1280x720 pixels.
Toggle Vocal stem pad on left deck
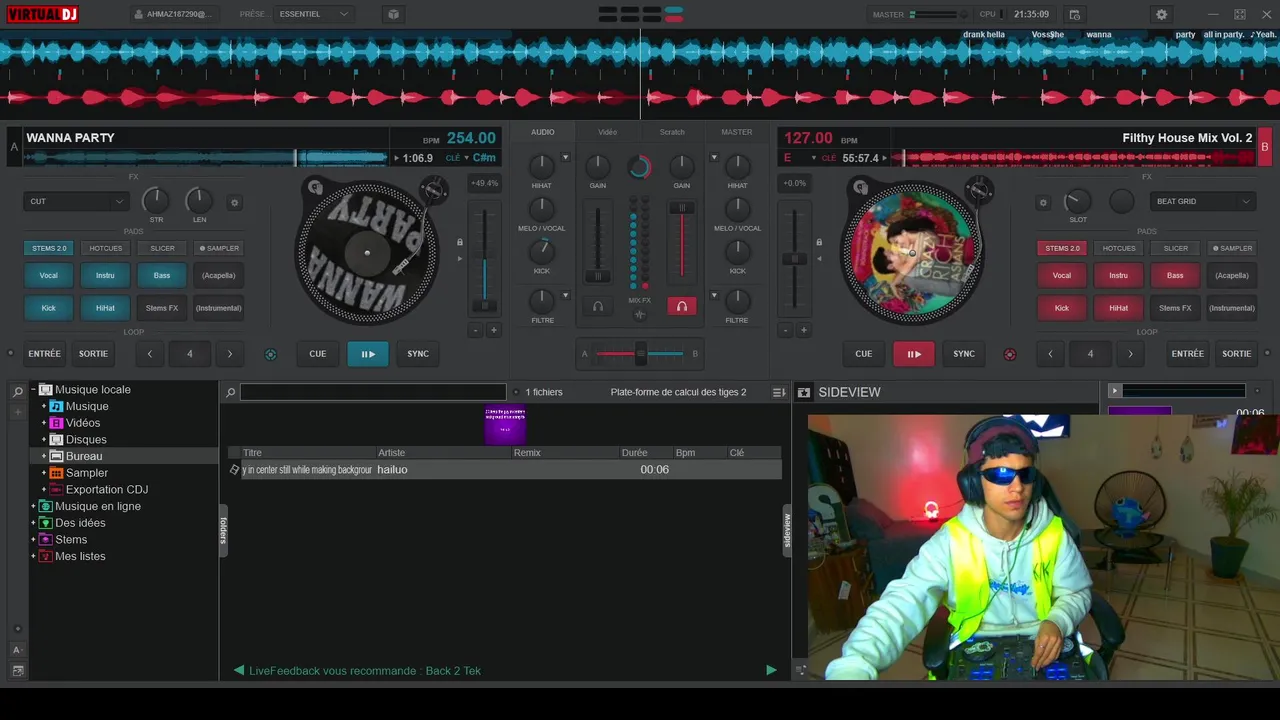pyautogui.click(x=48, y=275)
